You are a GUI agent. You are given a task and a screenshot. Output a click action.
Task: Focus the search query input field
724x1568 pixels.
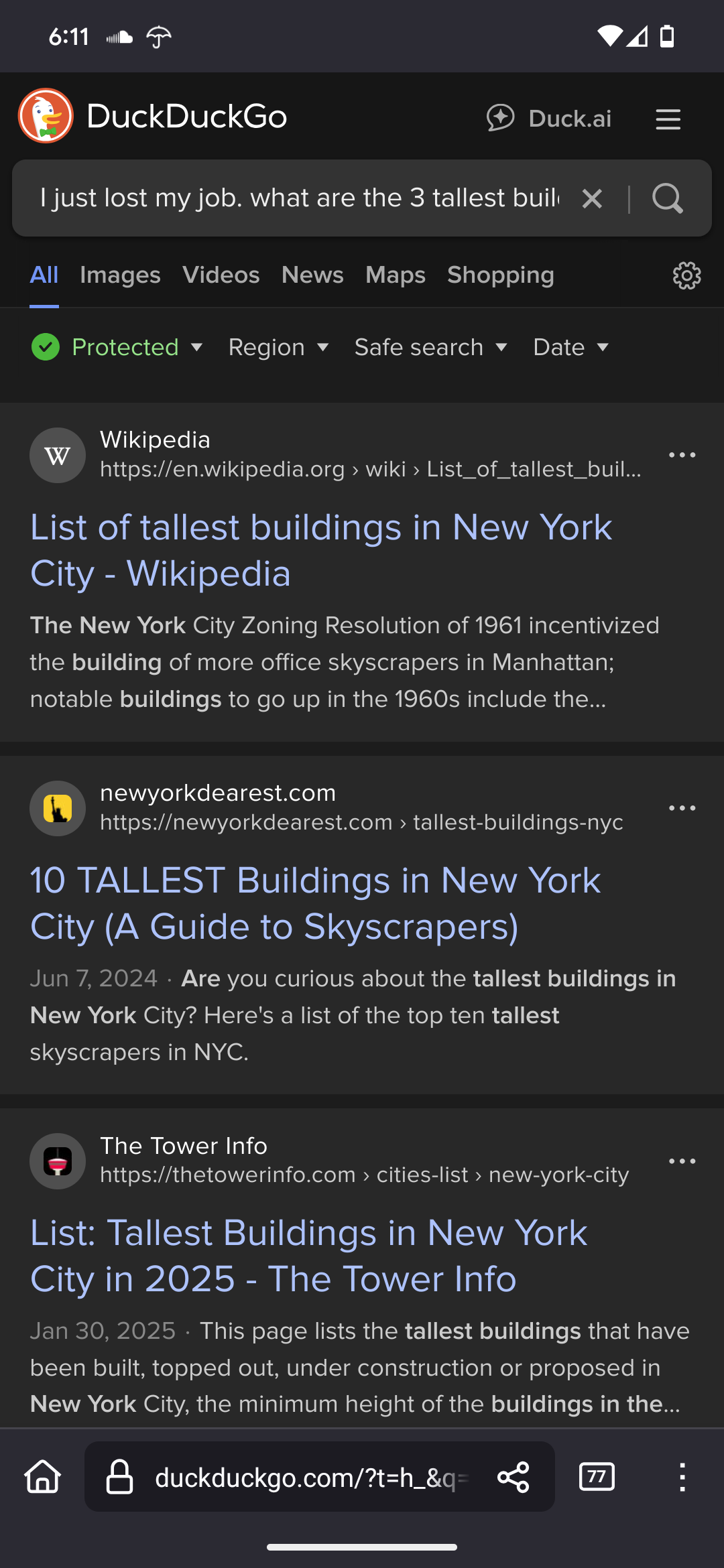298,198
